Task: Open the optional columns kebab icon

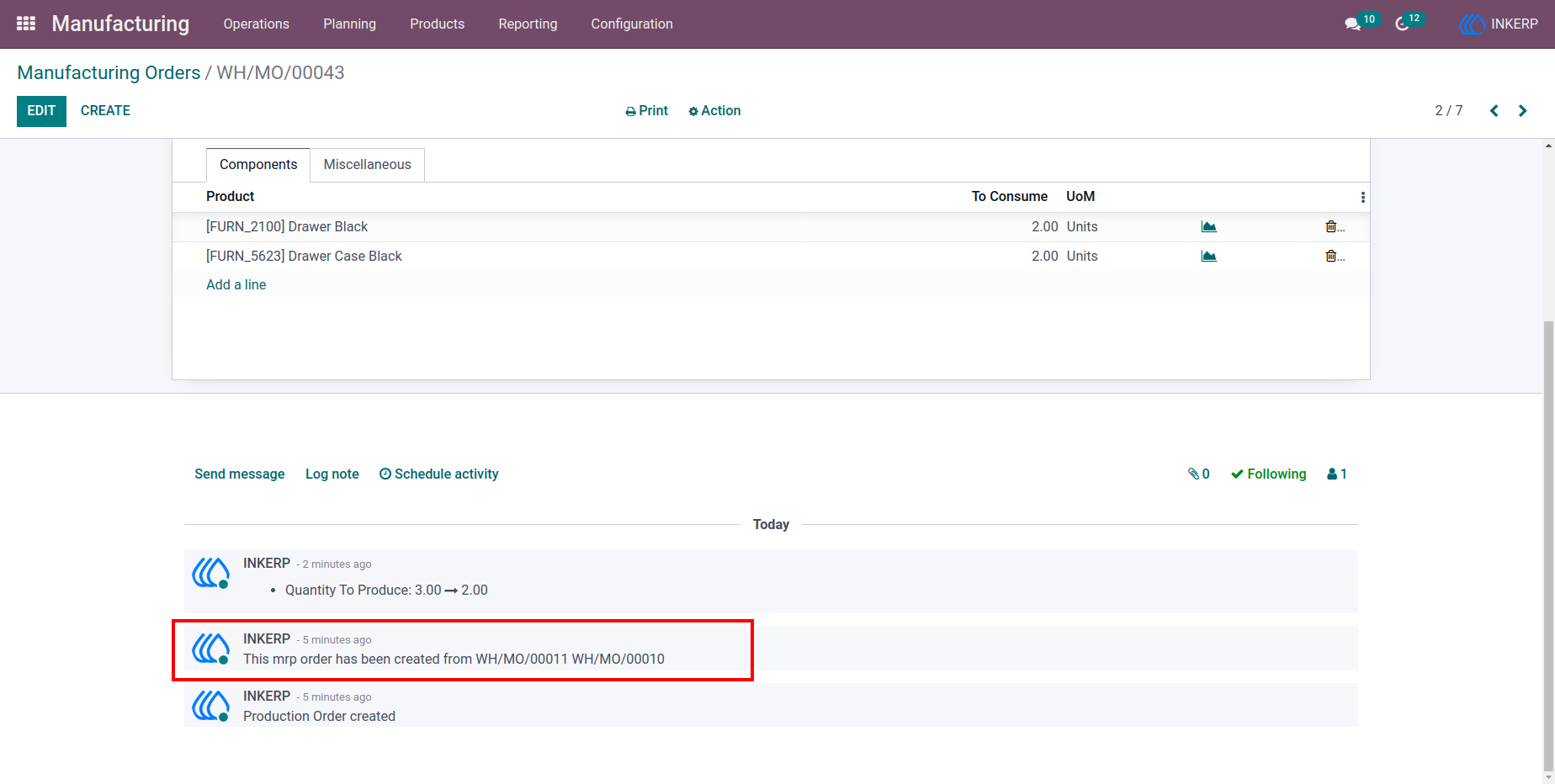Action: point(1362,197)
